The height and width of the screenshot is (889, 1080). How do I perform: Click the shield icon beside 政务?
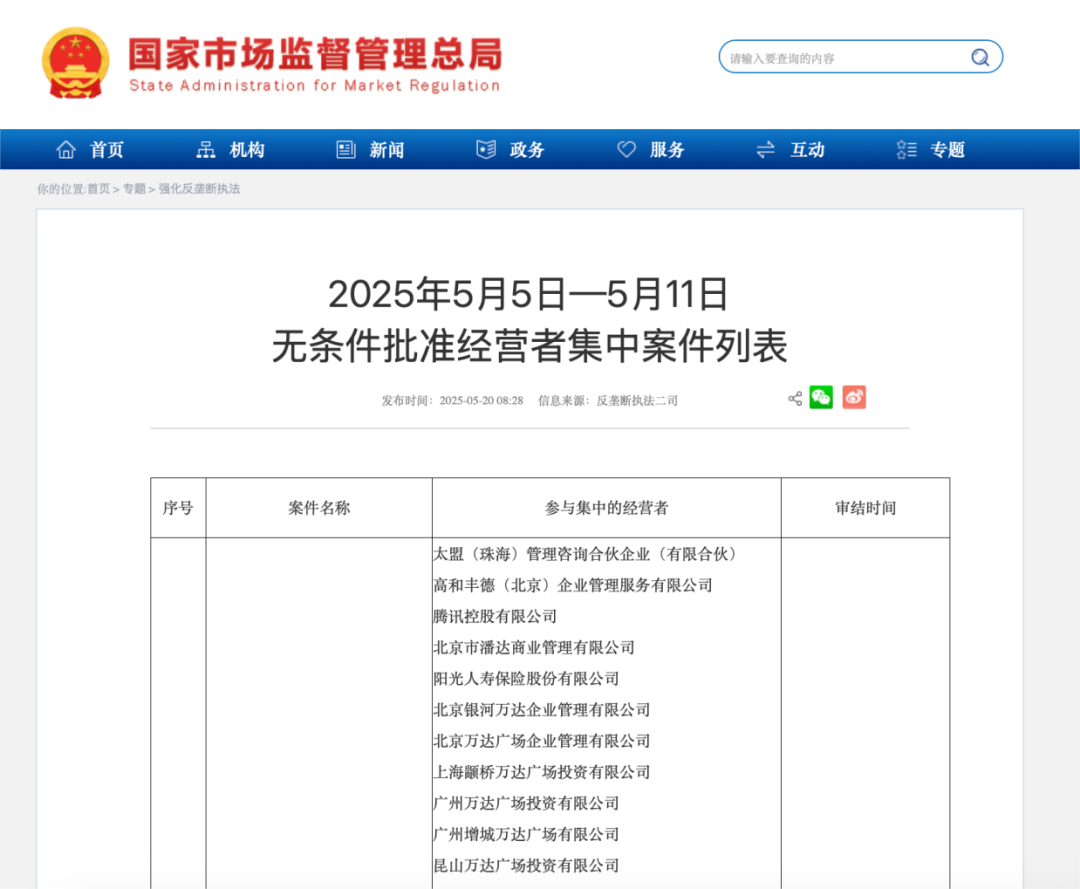(x=486, y=149)
